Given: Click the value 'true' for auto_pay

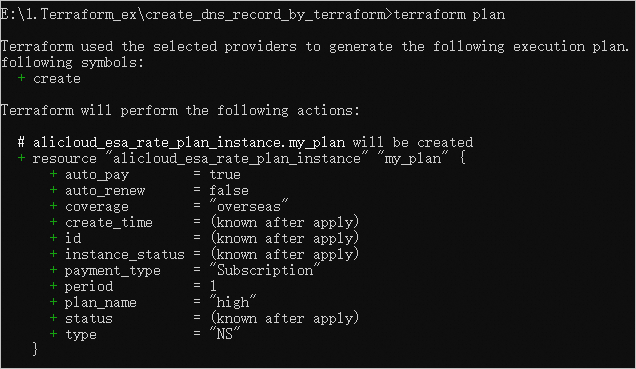Looking at the screenshot, I should point(225,174).
